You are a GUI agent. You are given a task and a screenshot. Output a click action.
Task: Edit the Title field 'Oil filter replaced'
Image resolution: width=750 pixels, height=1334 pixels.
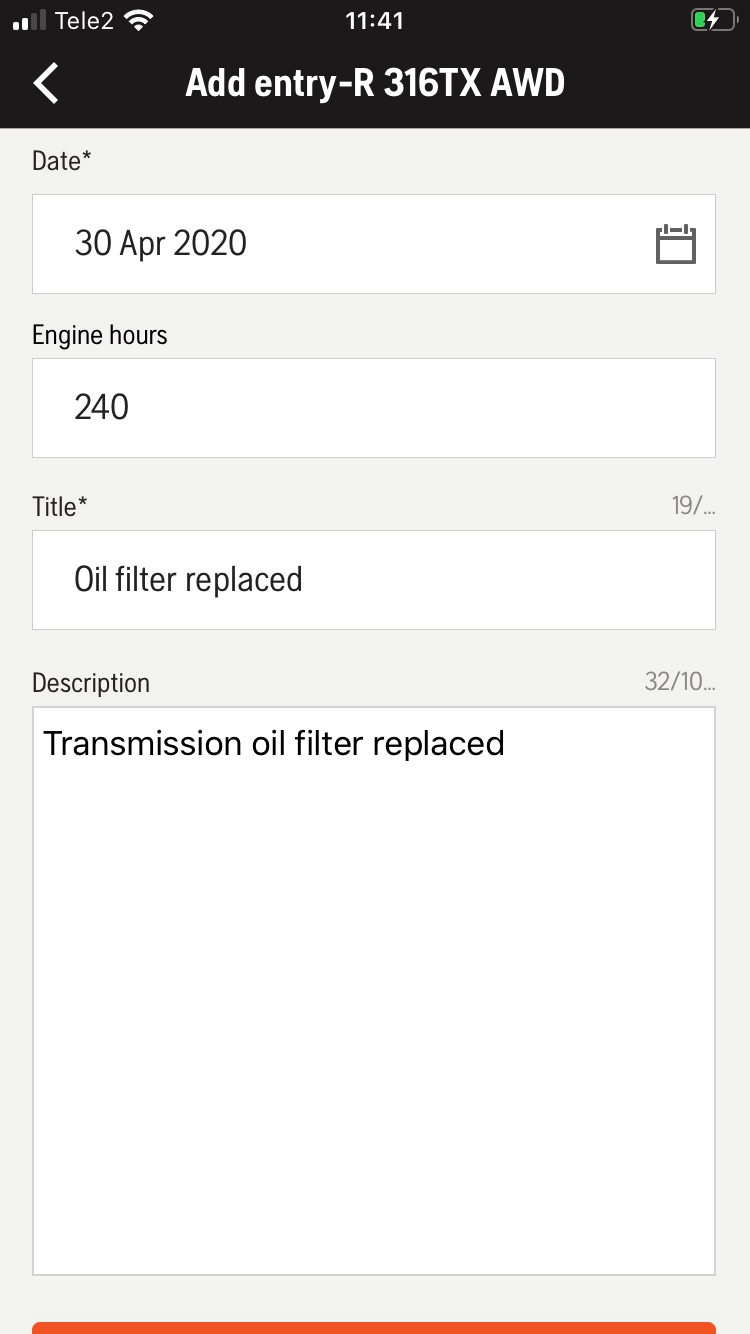pos(373,580)
